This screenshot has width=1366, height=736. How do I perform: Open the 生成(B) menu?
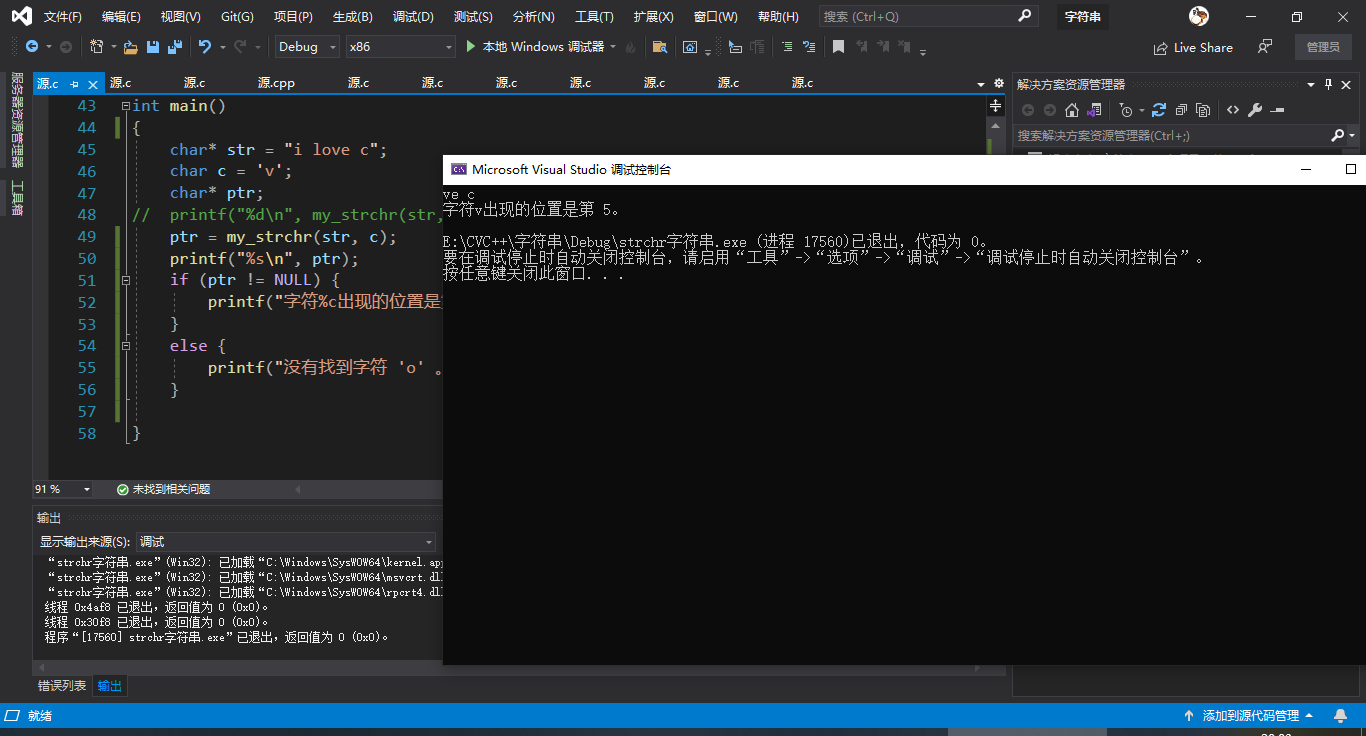point(352,17)
